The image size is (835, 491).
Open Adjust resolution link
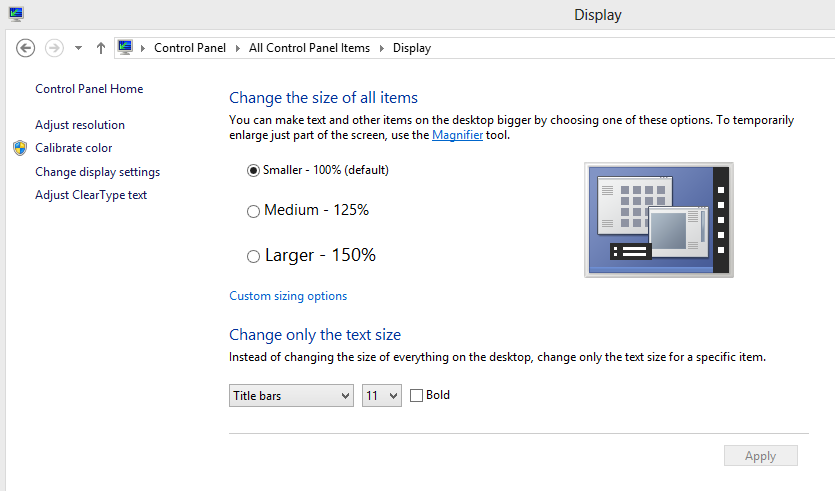pyautogui.click(x=80, y=125)
